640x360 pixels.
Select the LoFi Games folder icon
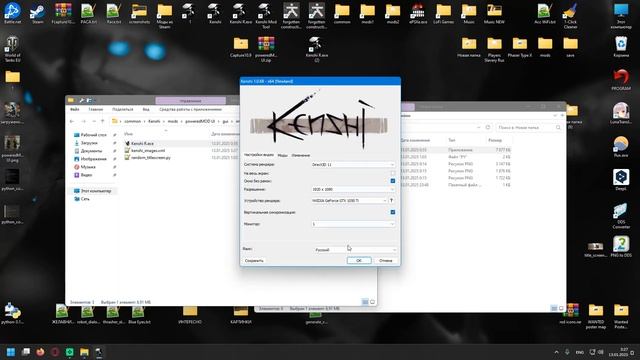click(443, 13)
